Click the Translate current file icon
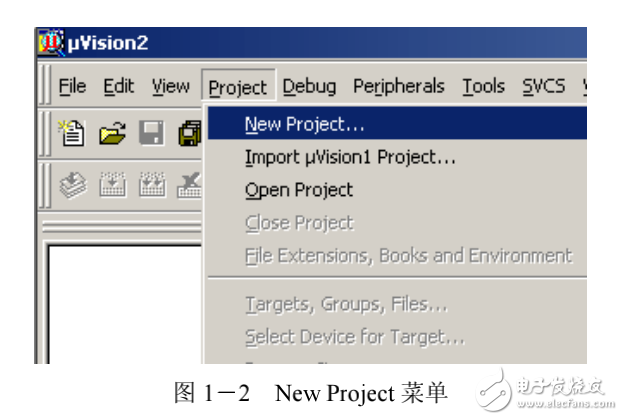This screenshot has width=623, height=420. click(72, 184)
